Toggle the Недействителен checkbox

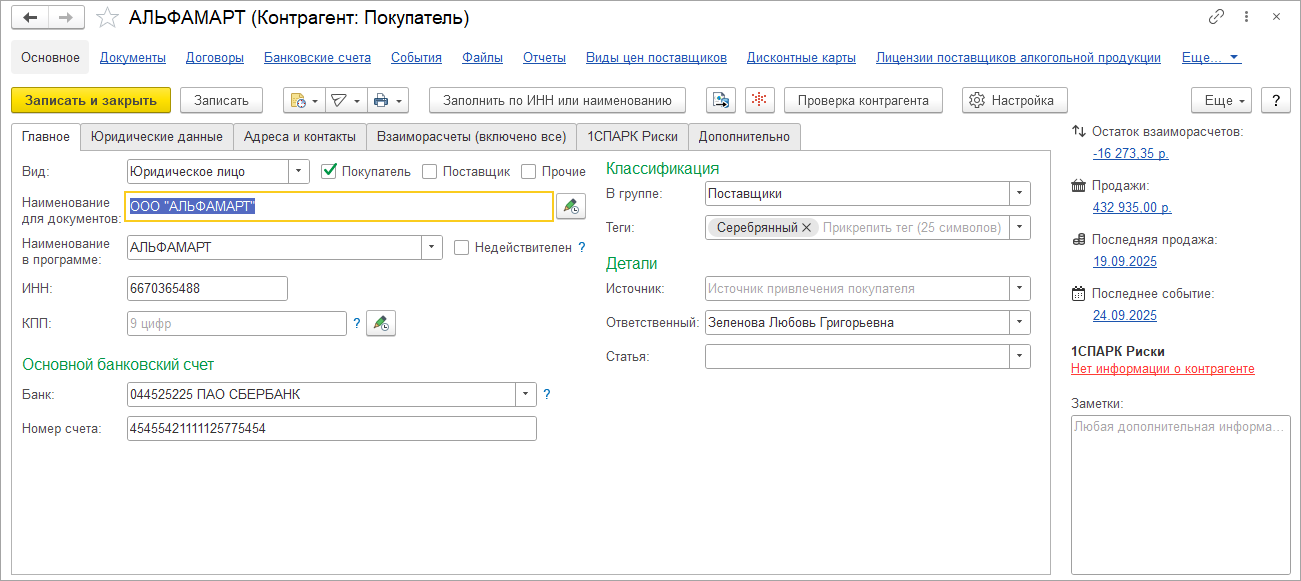(x=461, y=247)
